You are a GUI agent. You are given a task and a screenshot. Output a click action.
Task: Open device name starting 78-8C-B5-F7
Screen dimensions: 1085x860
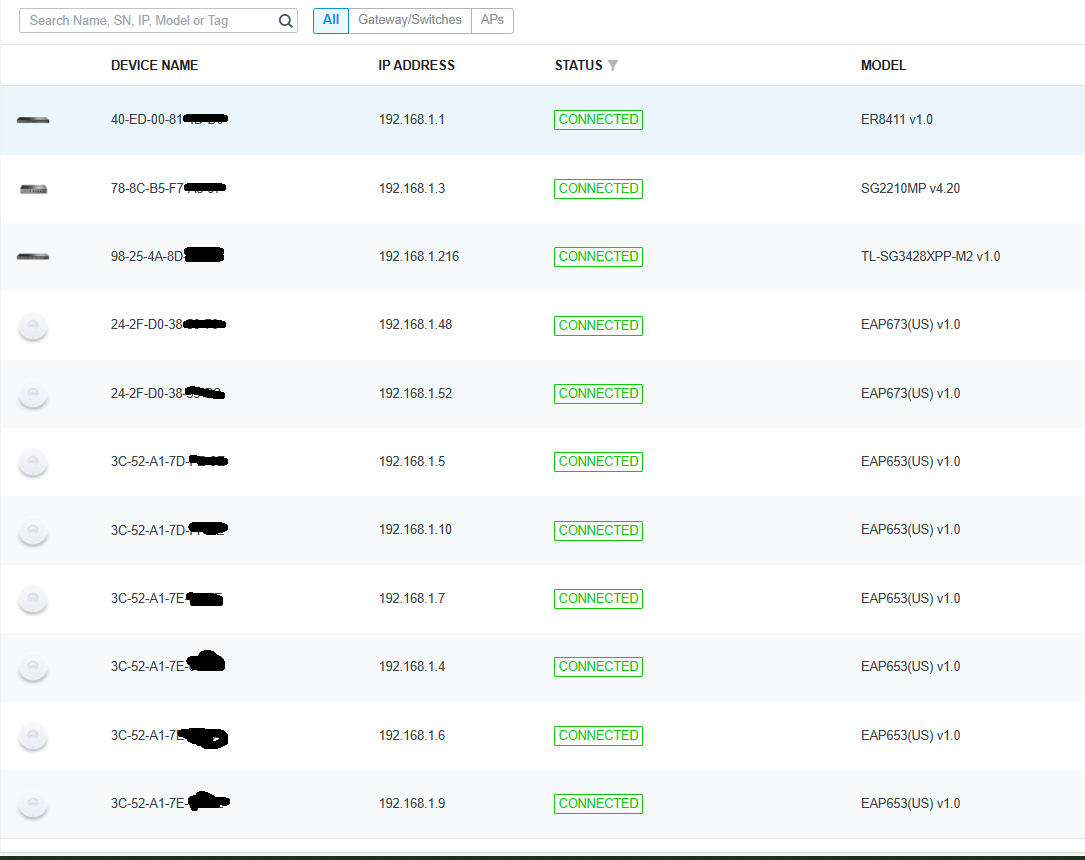(x=168, y=188)
